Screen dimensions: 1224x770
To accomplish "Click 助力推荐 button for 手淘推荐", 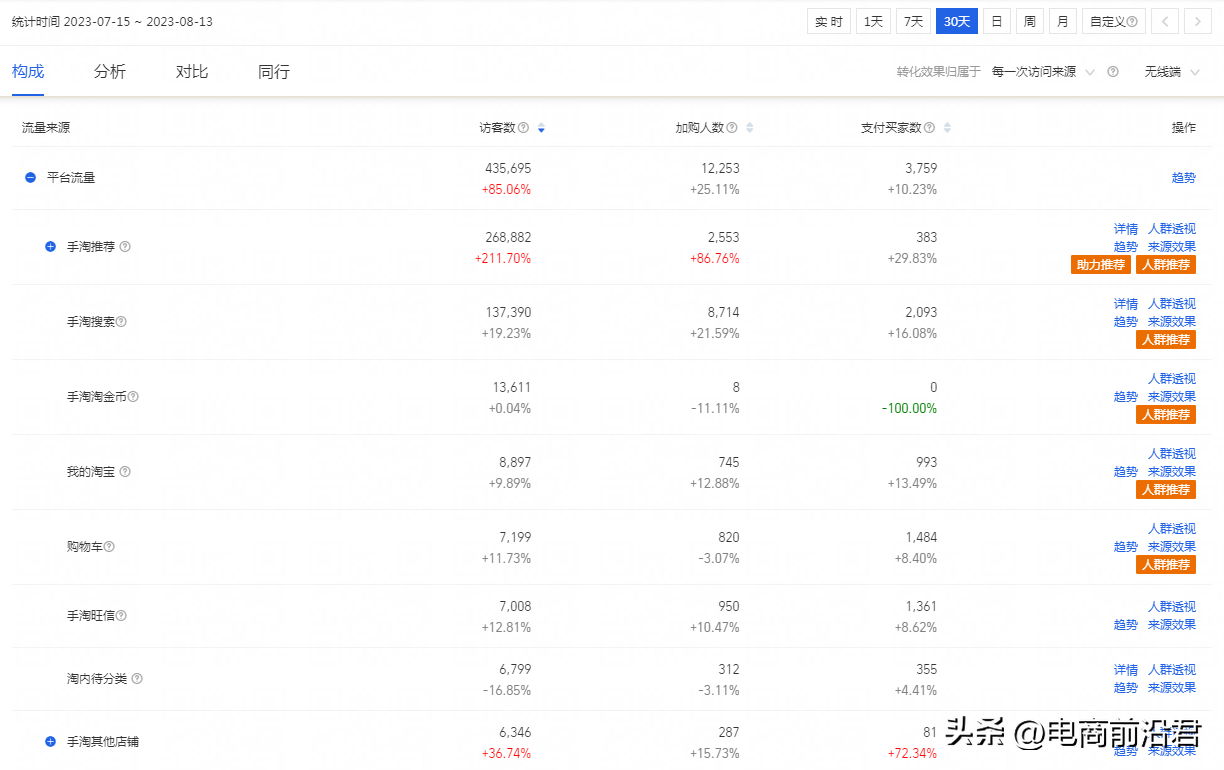I will [1101, 265].
